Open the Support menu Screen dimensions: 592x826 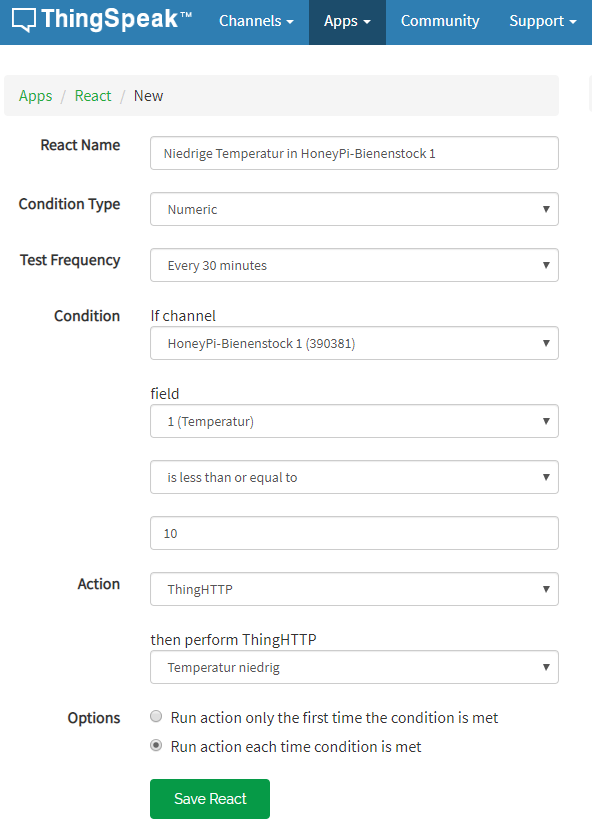pos(542,21)
